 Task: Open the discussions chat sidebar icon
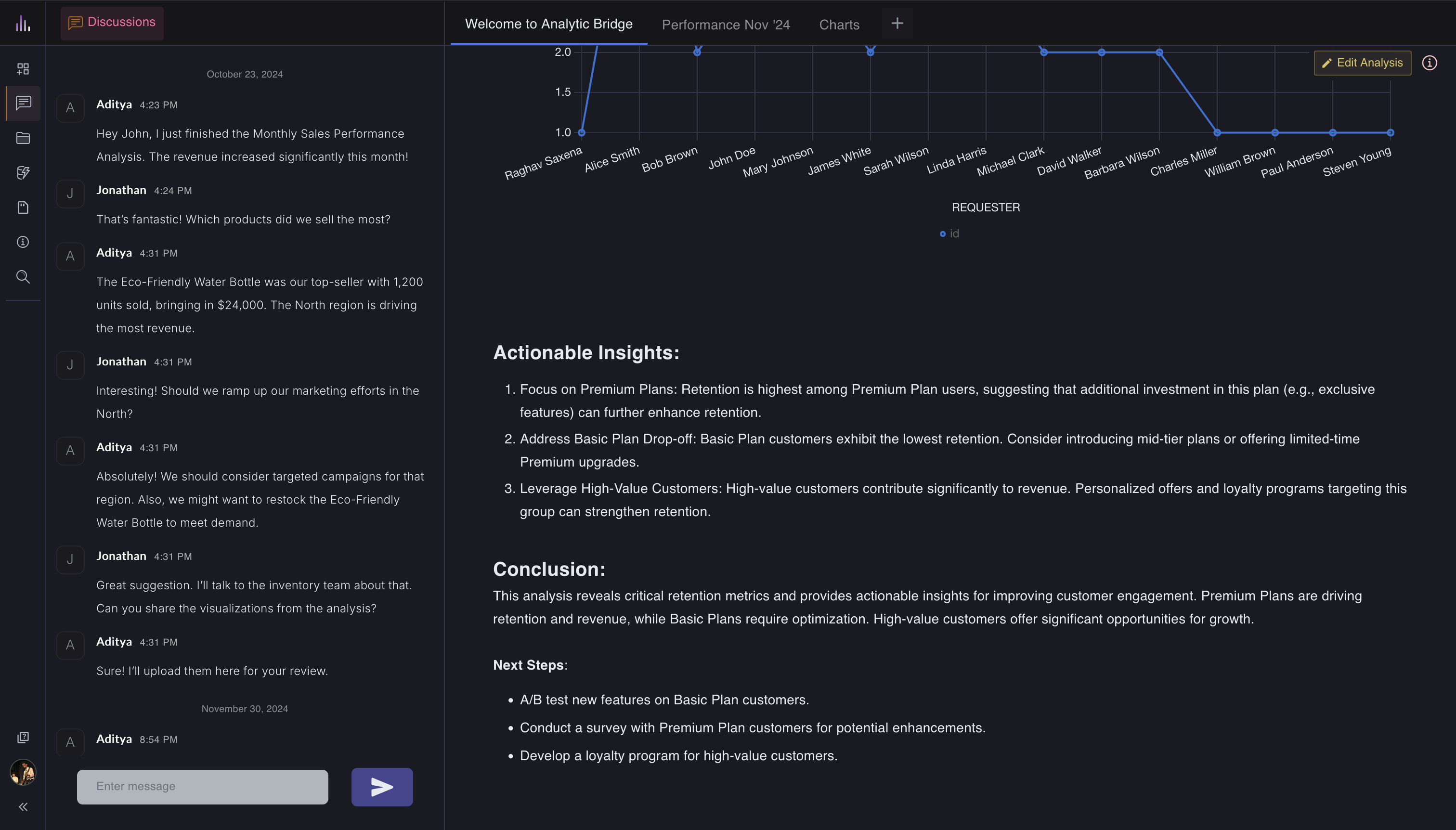click(x=23, y=103)
